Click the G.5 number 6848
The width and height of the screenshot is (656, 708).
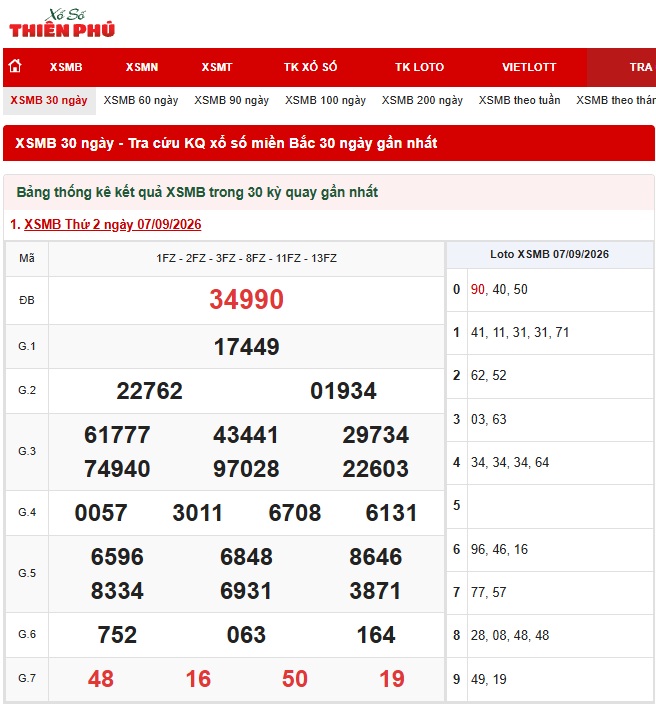tap(247, 557)
